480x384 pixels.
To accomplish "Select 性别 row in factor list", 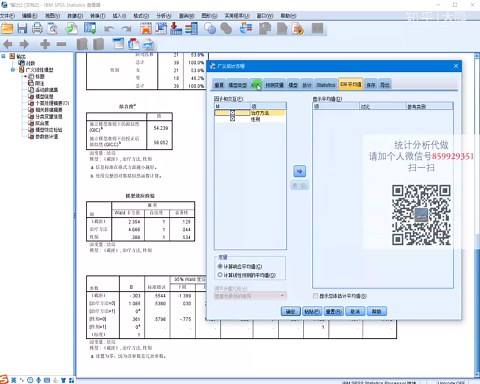I will pyautogui.click(x=250, y=119).
